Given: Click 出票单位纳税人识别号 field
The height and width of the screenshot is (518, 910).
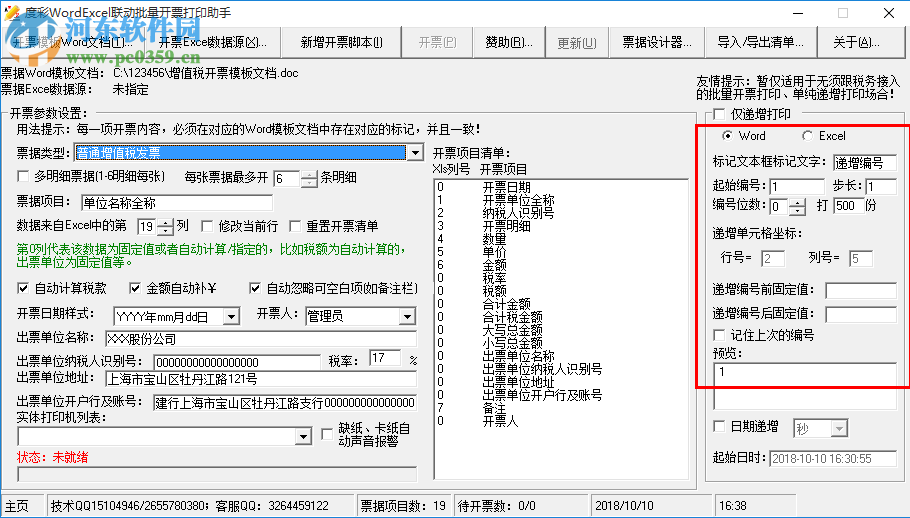Looking at the screenshot, I should (237, 363).
